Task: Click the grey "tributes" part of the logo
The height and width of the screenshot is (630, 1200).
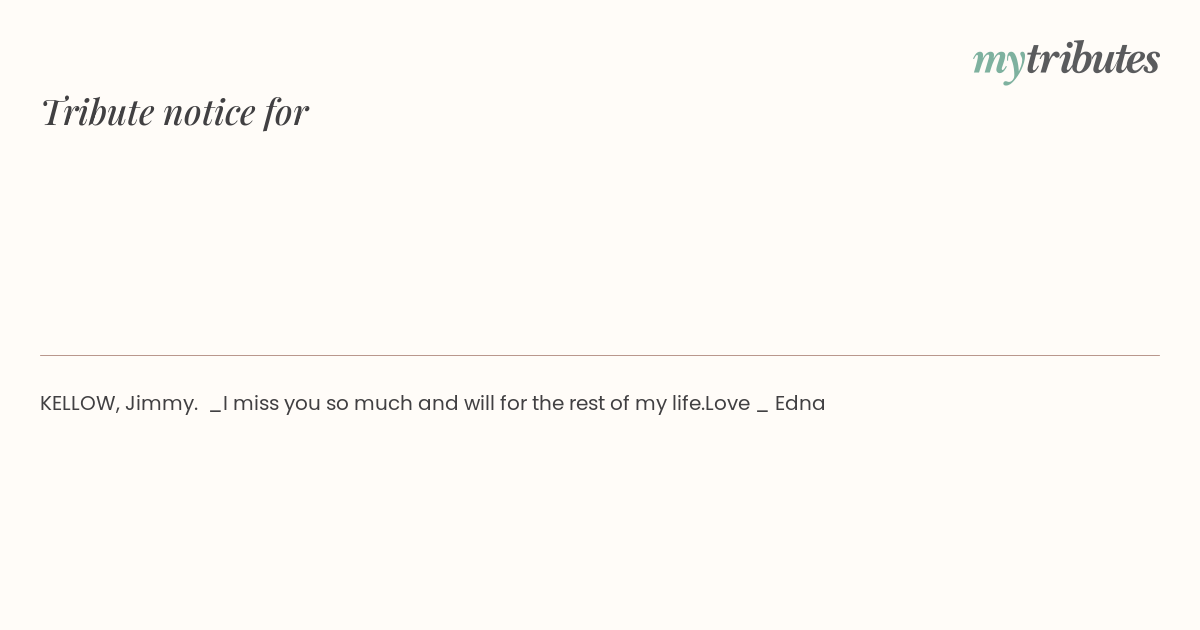Action: point(1092,59)
